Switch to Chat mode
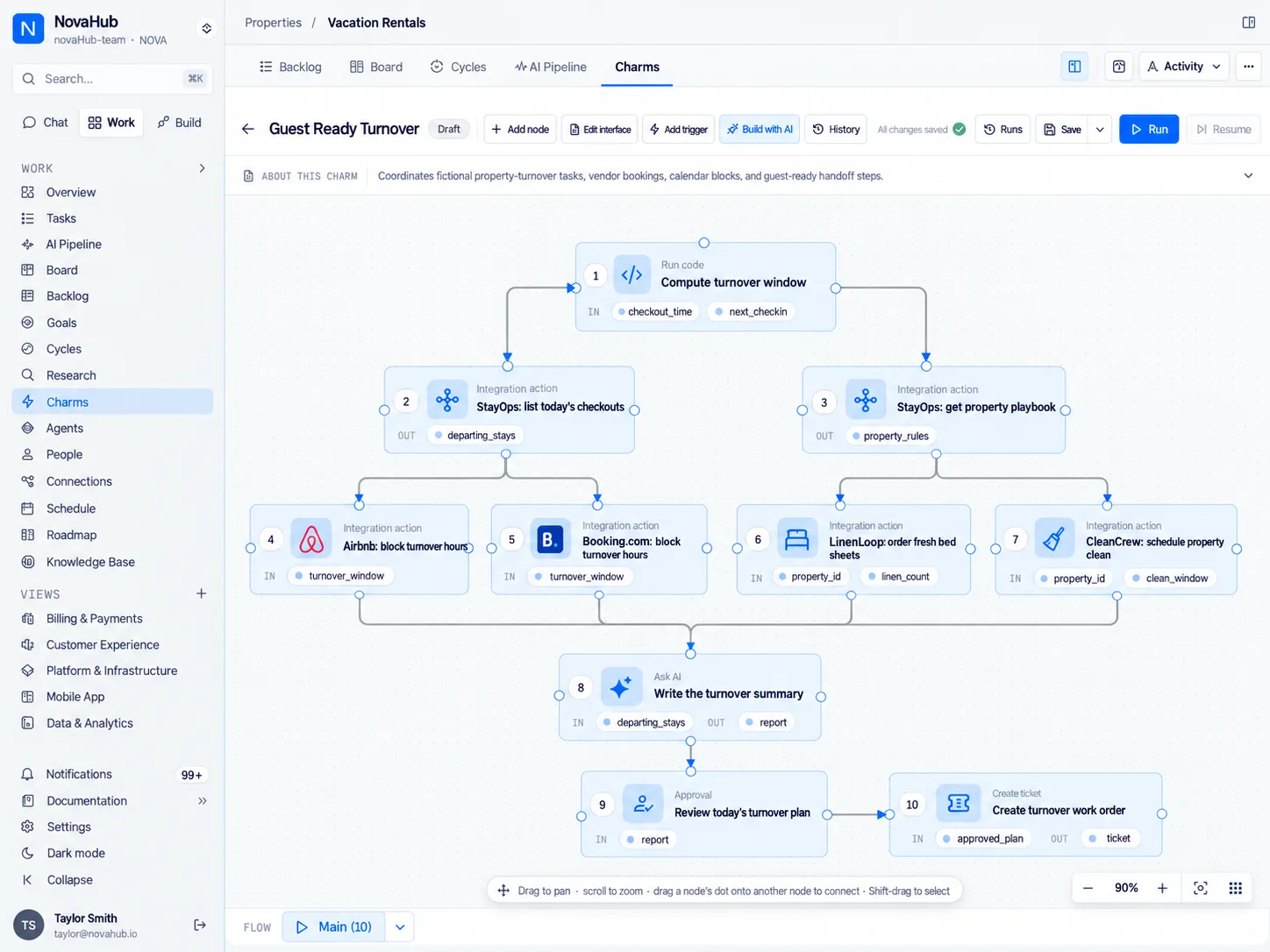Screen dimensions: 1270x952 [46, 123]
